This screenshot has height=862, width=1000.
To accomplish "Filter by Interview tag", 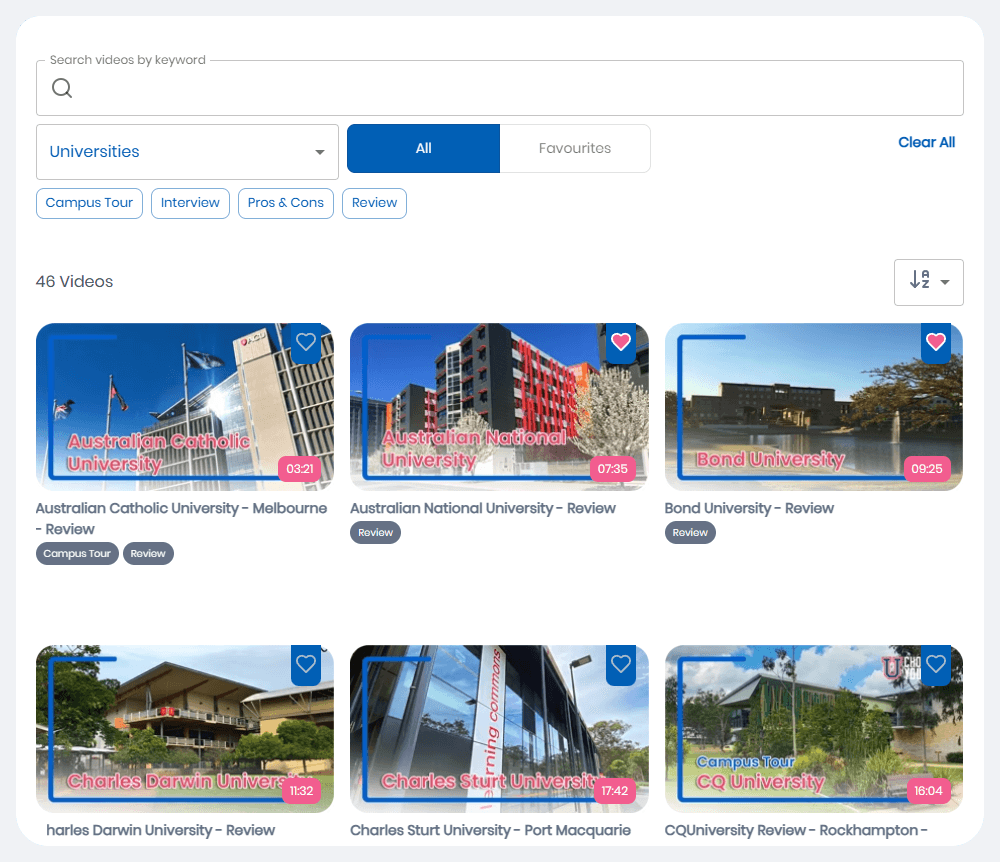I will pos(190,203).
